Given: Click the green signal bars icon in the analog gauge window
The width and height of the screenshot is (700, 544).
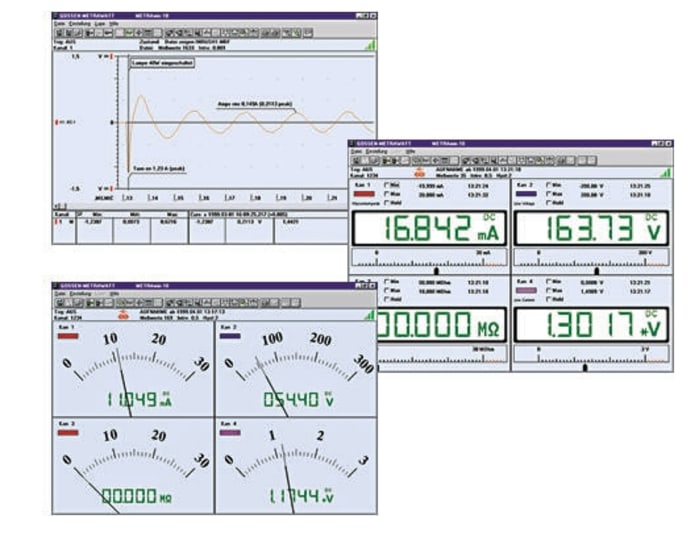Looking at the screenshot, I should (x=369, y=314).
